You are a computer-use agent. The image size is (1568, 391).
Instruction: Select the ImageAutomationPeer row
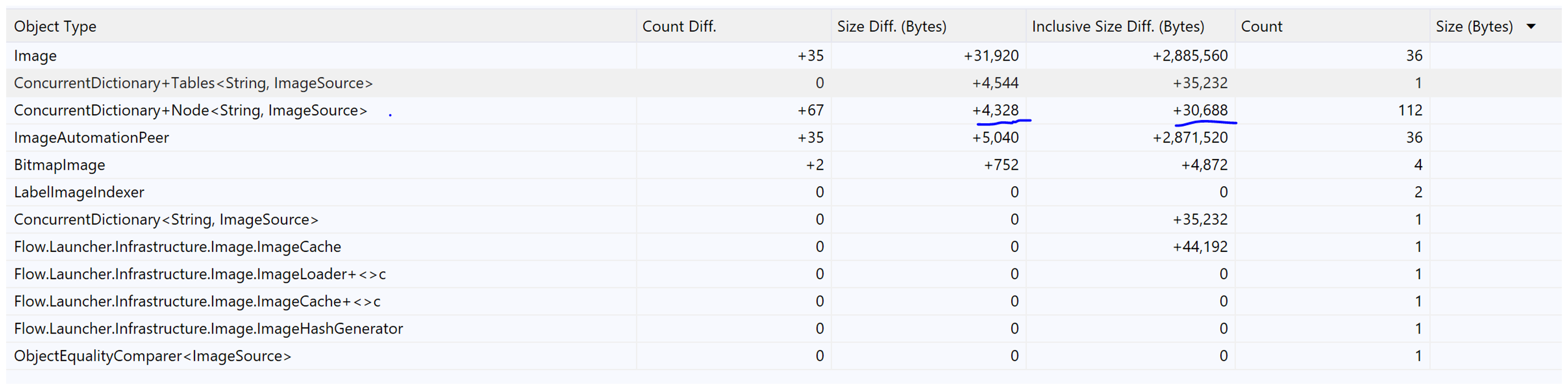784,138
